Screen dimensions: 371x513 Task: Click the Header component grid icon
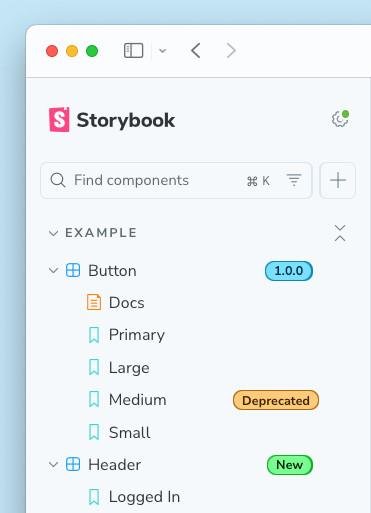(x=73, y=464)
